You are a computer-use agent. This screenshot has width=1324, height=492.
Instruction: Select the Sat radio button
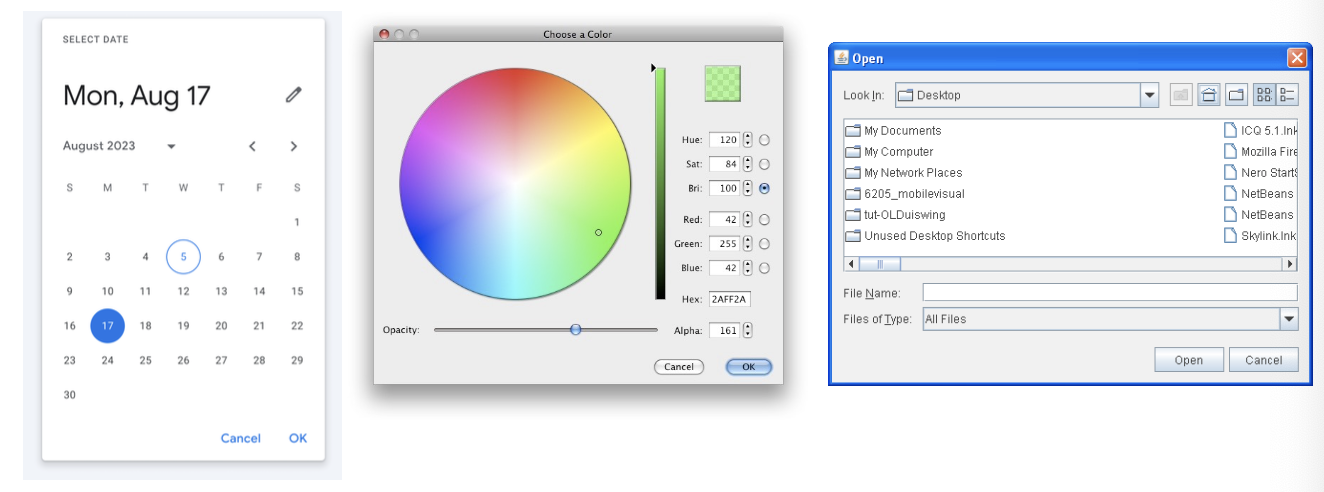click(764, 164)
